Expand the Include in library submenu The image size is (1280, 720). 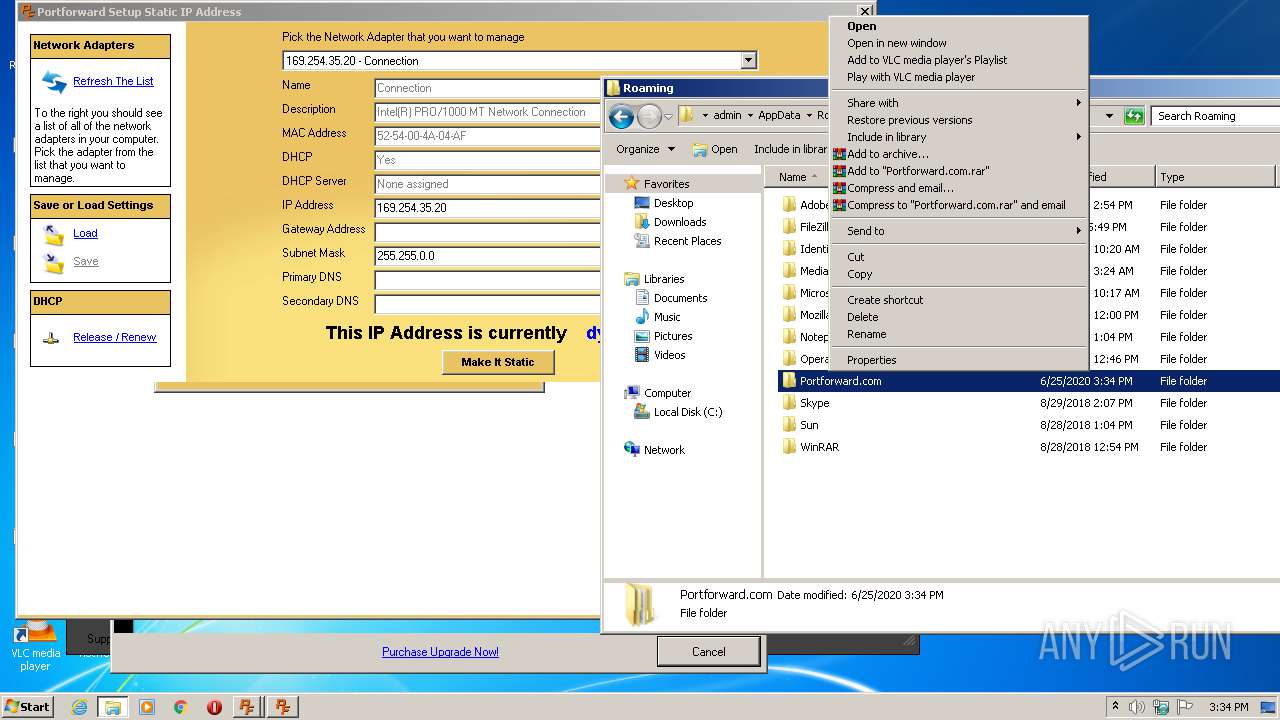(x=959, y=137)
